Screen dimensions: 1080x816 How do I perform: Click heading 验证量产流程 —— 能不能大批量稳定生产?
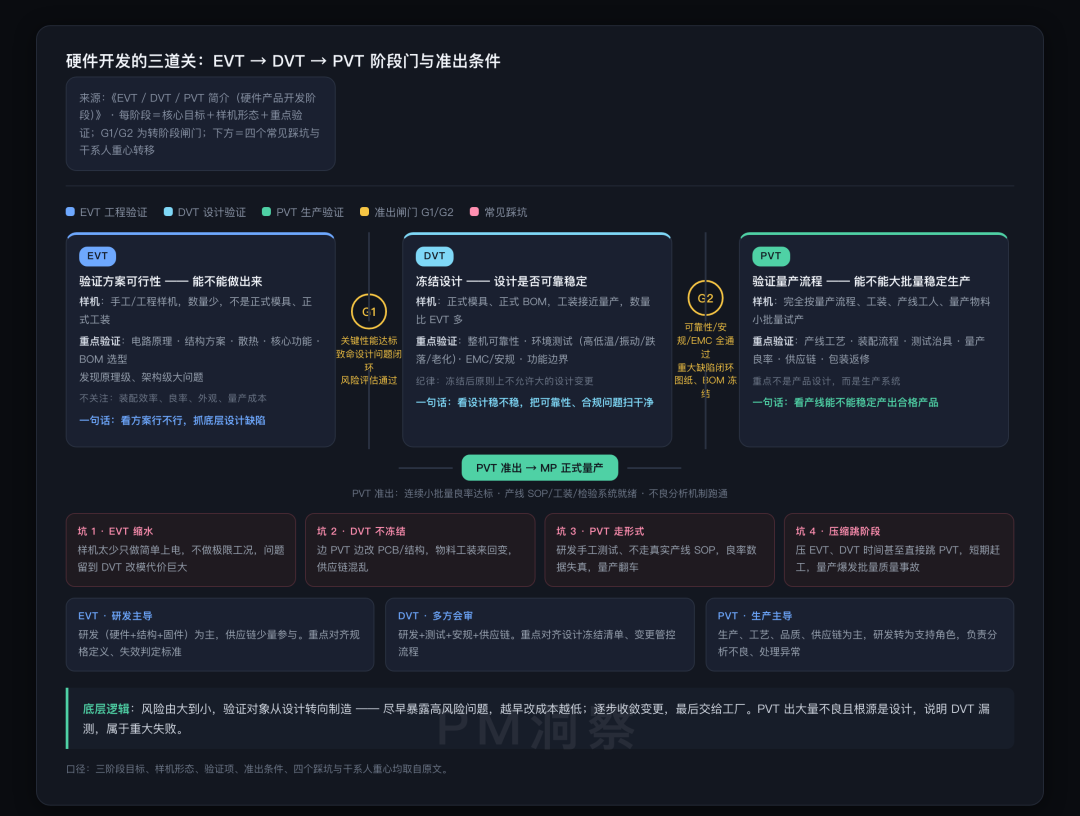point(861,281)
